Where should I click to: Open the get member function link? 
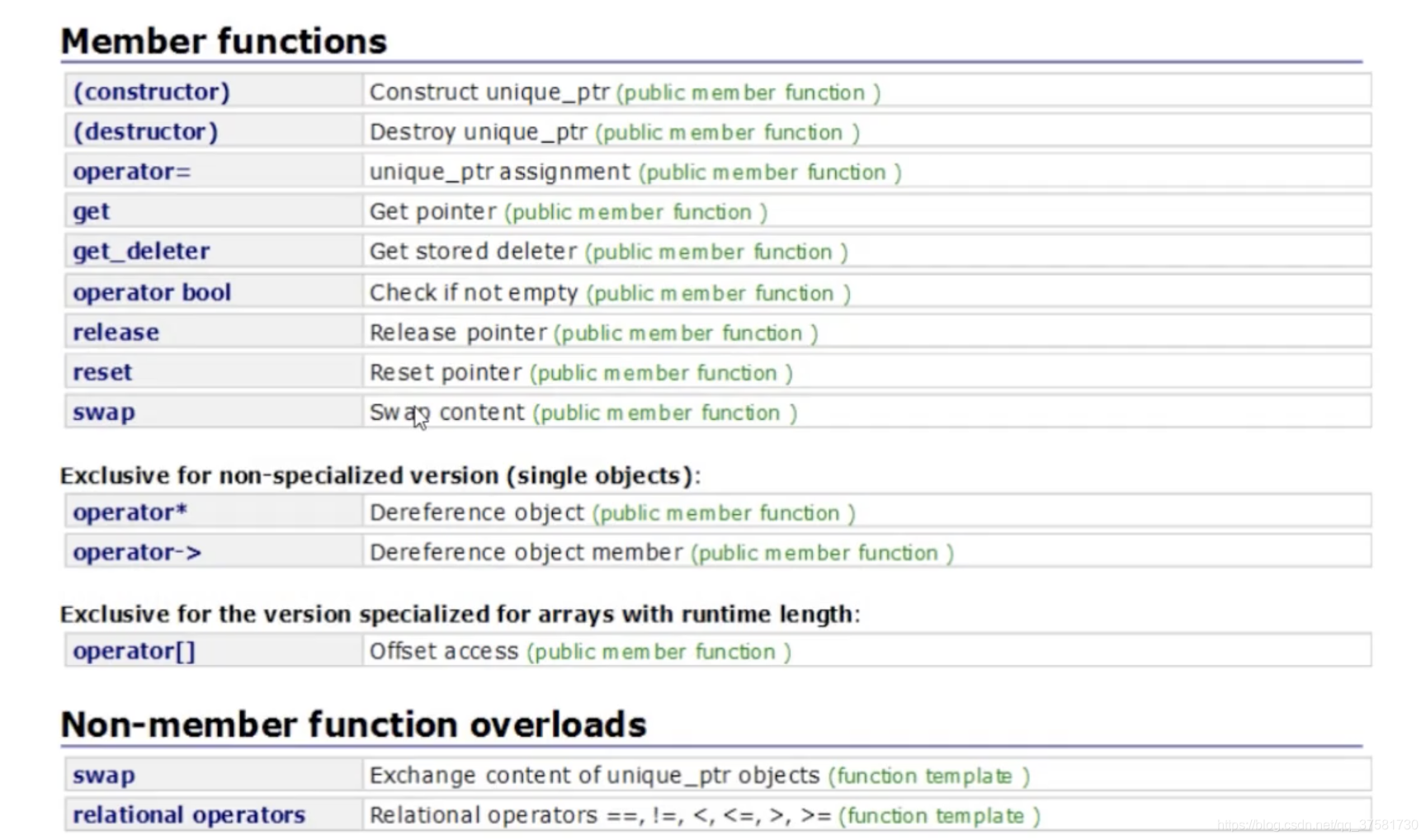pyautogui.click(x=91, y=211)
